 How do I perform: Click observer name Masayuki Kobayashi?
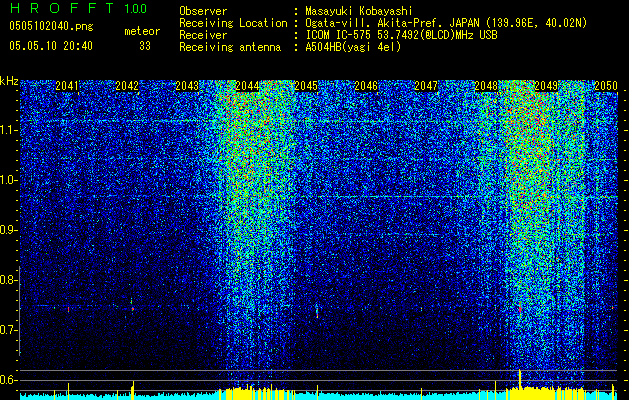[358, 11]
